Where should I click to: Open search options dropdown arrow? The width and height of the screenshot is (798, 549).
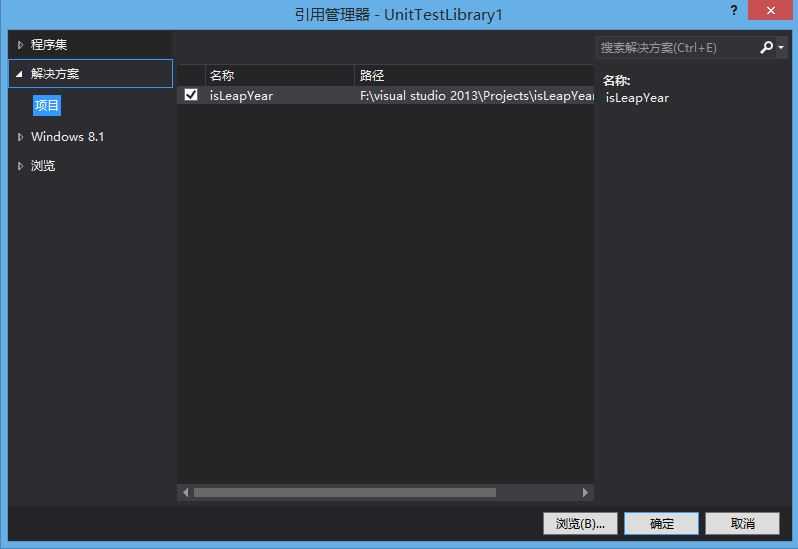(x=781, y=47)
